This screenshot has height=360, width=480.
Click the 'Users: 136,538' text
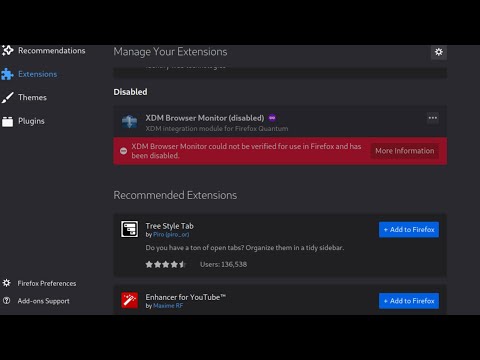(223, 264)
